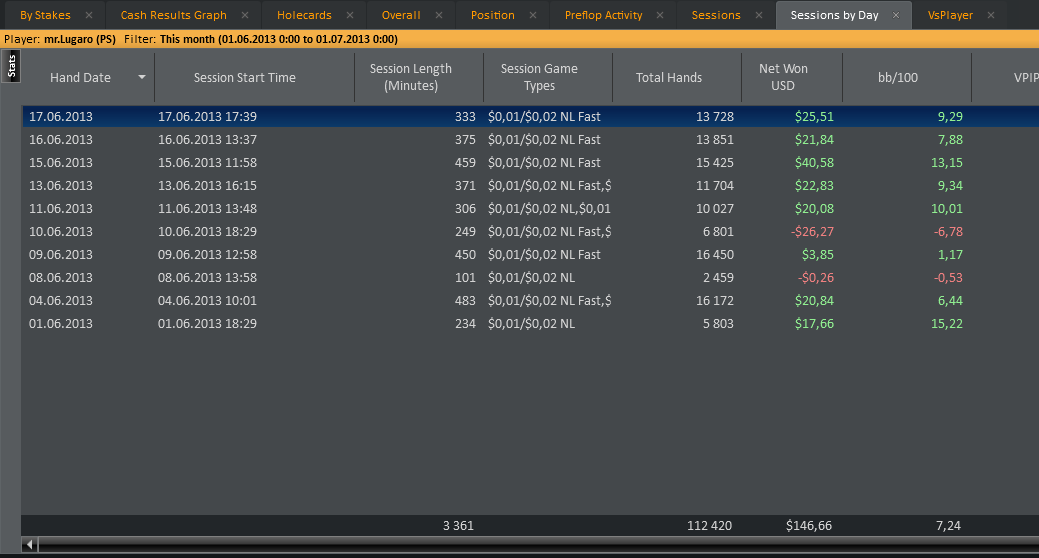Viewport: 1039px width, 558px height.
Task: Close the Overall tab
Action: coord(439,16)
